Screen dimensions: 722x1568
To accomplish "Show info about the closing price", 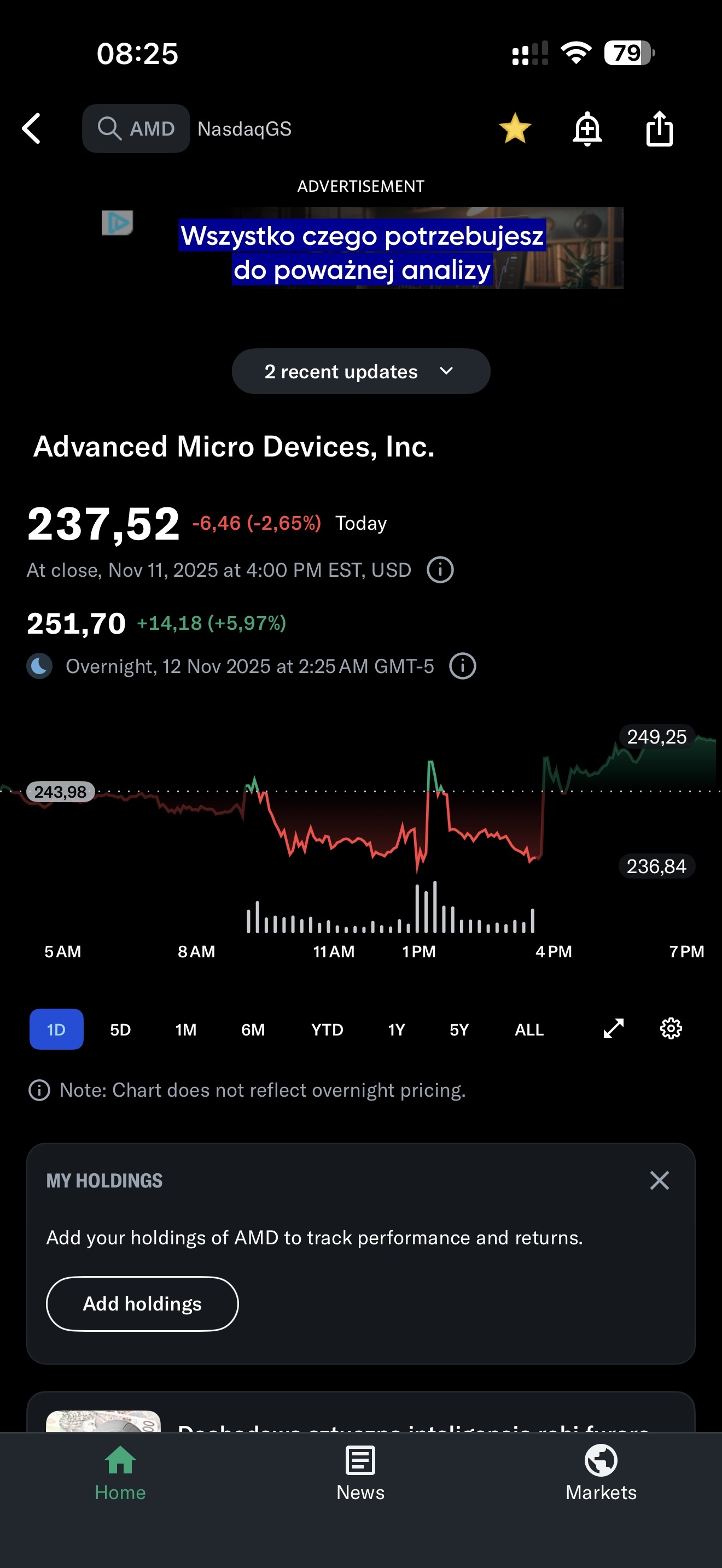I will tap(440, 570).
